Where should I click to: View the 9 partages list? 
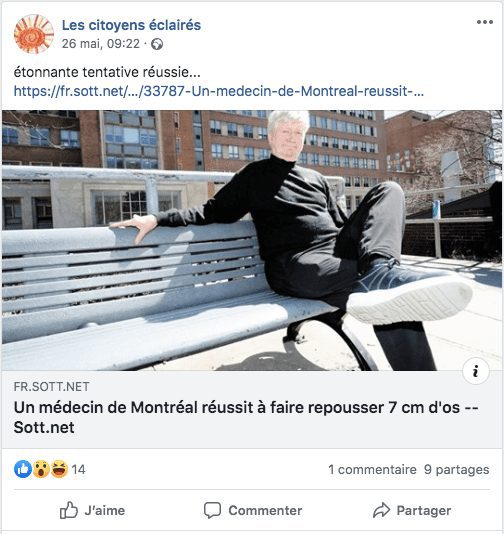click(457, 470)
